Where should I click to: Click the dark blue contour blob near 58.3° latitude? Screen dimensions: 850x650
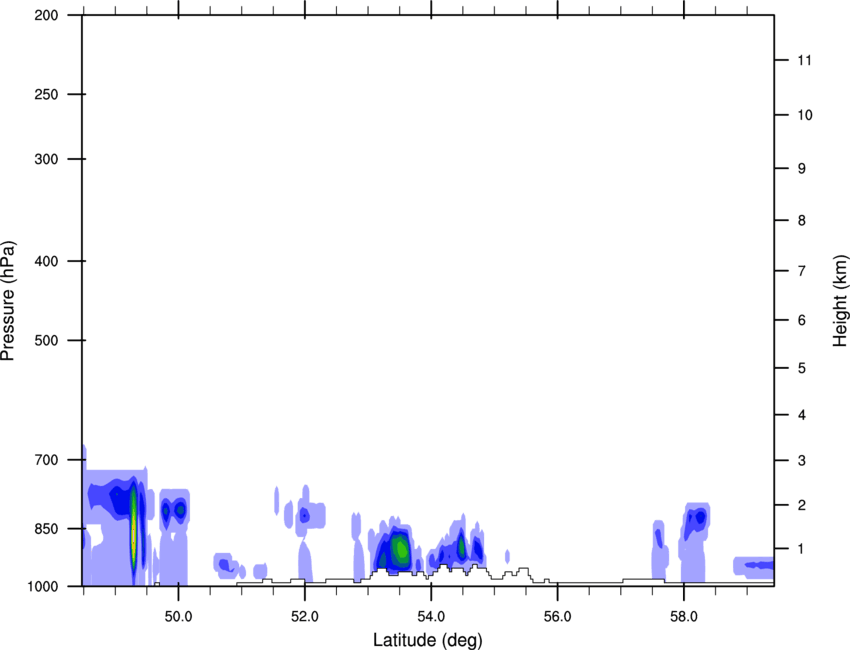click(x=700, y=517)
